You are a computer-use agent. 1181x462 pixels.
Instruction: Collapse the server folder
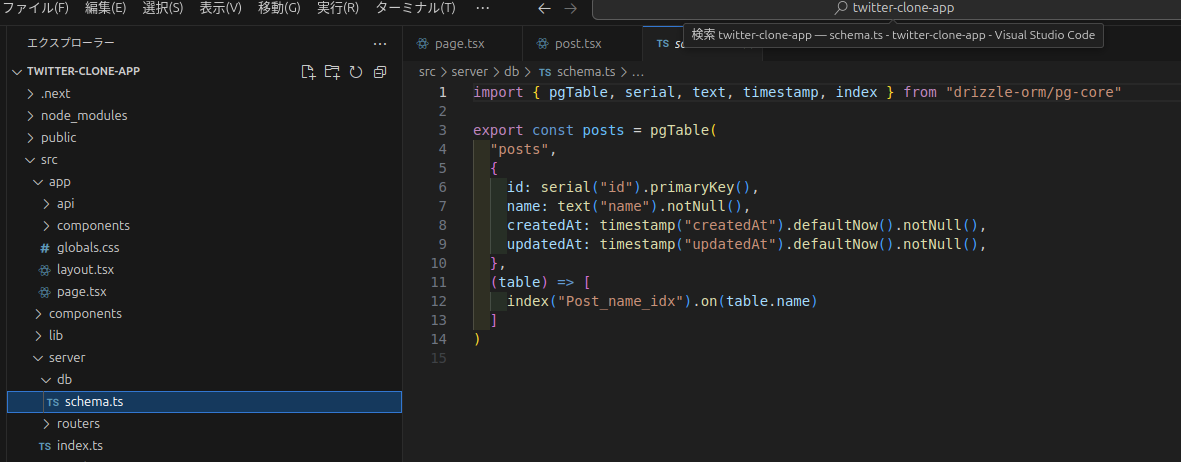[205, 358]
